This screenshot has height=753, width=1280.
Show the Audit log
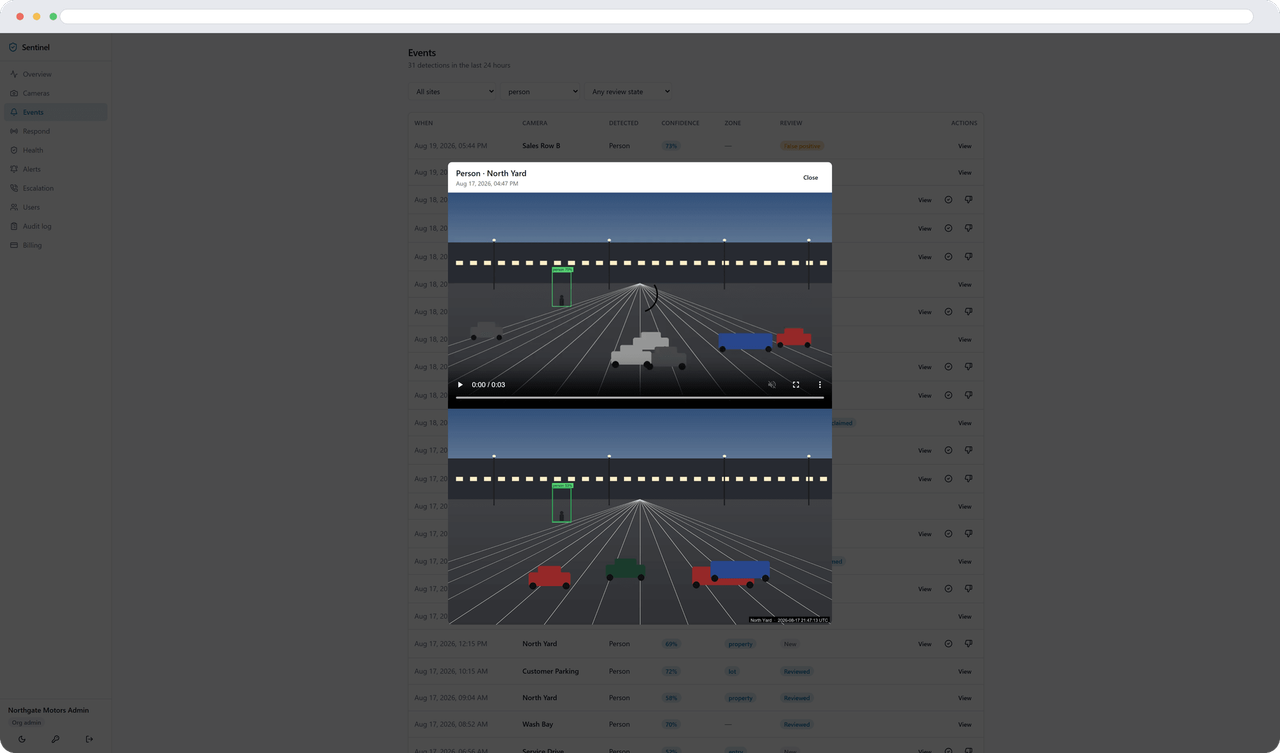coord(55,226)
